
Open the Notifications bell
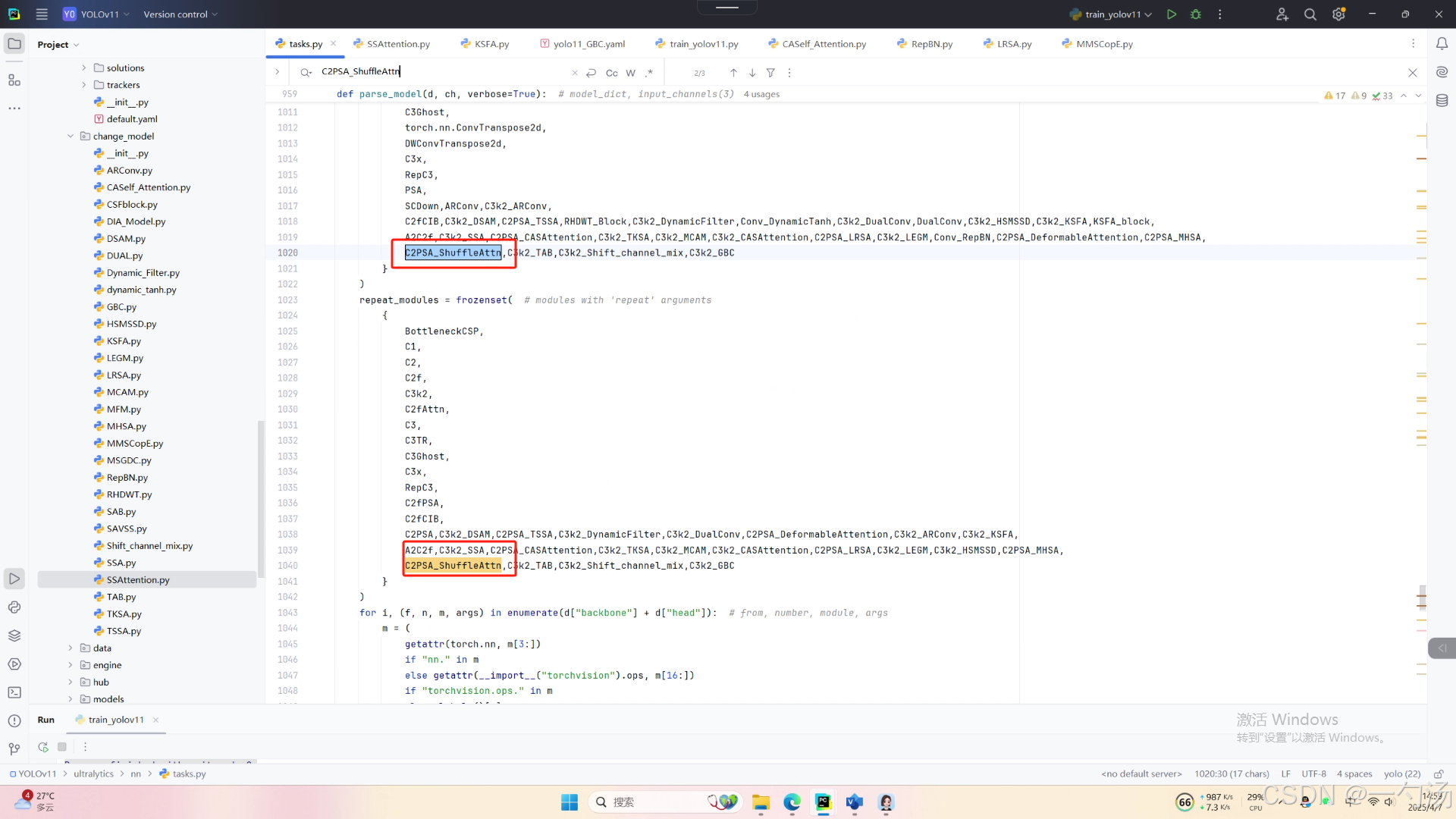(x=1442, y=44)
